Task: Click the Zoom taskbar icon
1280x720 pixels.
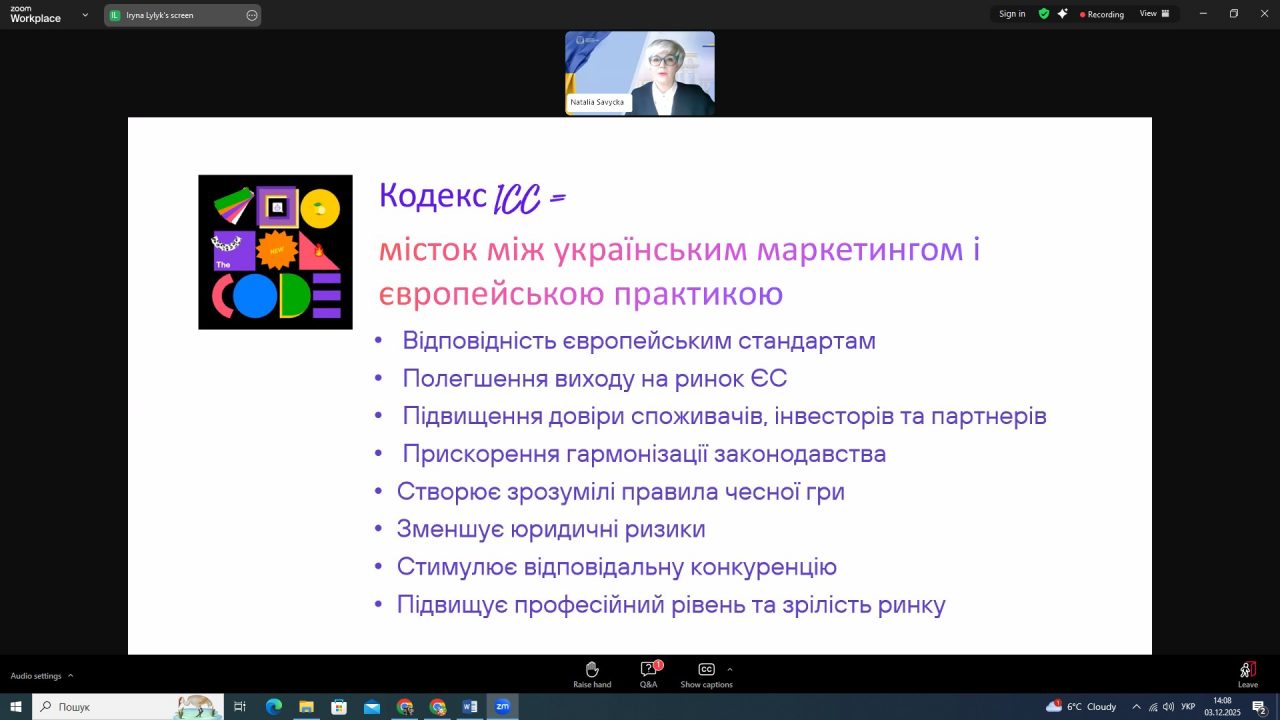Action: point(502,707)
